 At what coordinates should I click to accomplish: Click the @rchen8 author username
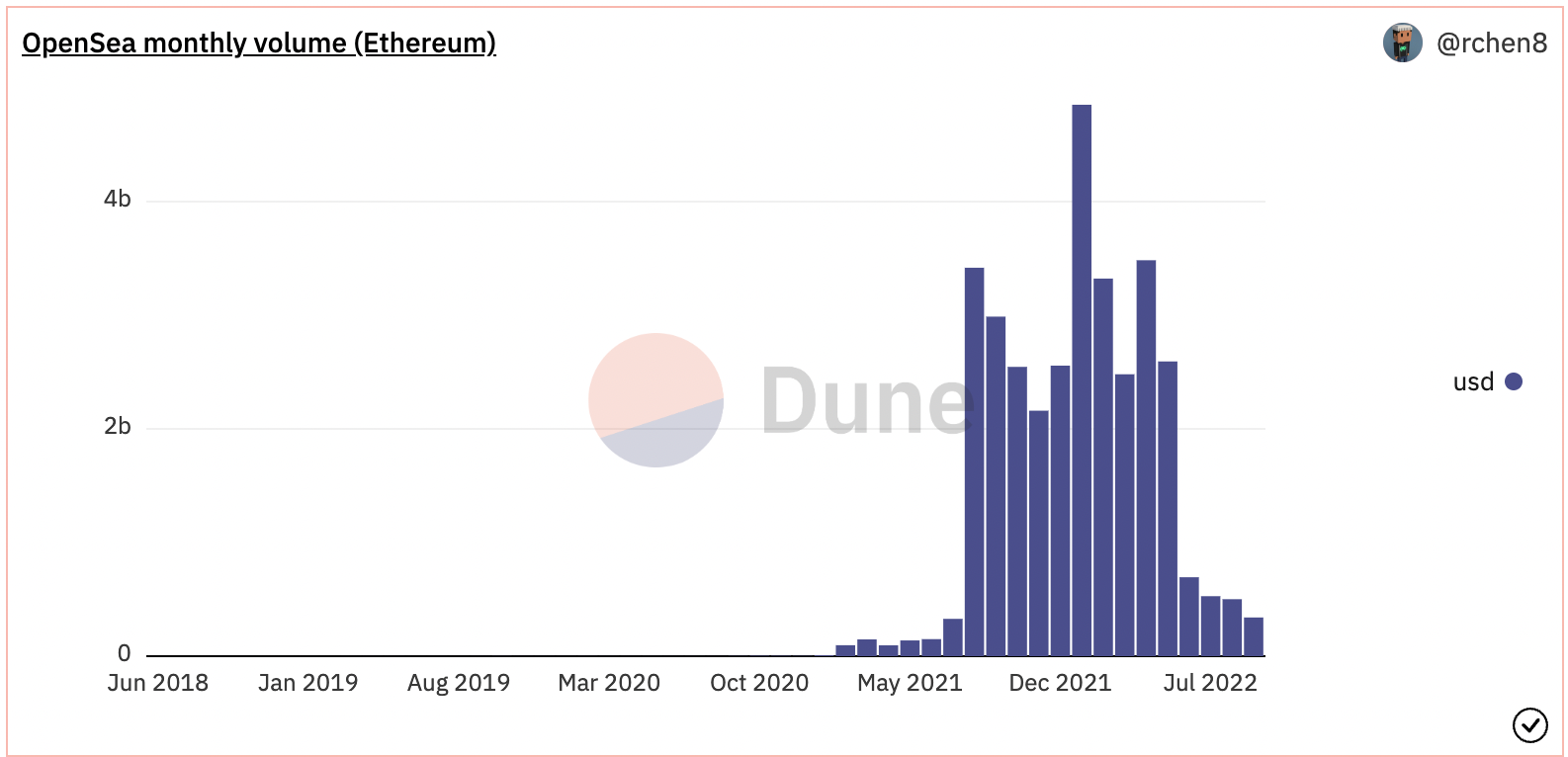coord(1491,43)
